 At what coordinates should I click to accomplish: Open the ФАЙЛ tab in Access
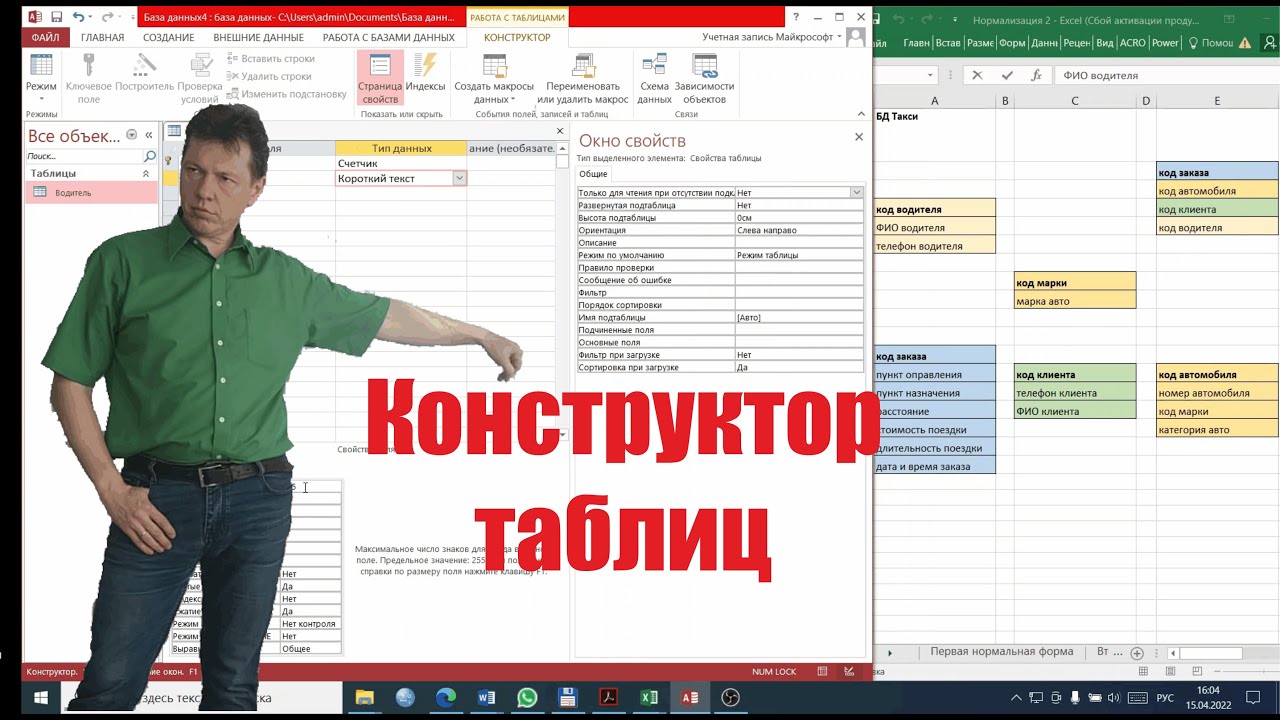[45, 38]
